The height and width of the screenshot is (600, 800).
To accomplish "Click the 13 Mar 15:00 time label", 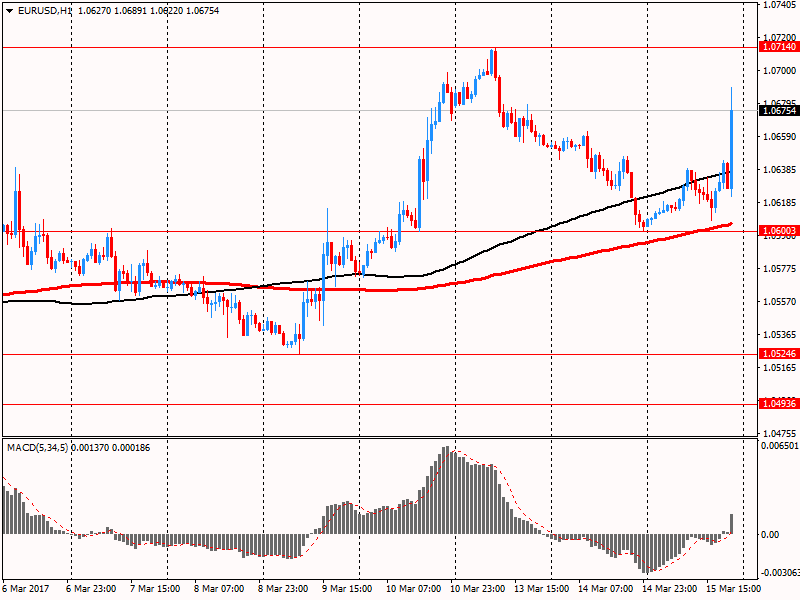I will pos(541,589).
